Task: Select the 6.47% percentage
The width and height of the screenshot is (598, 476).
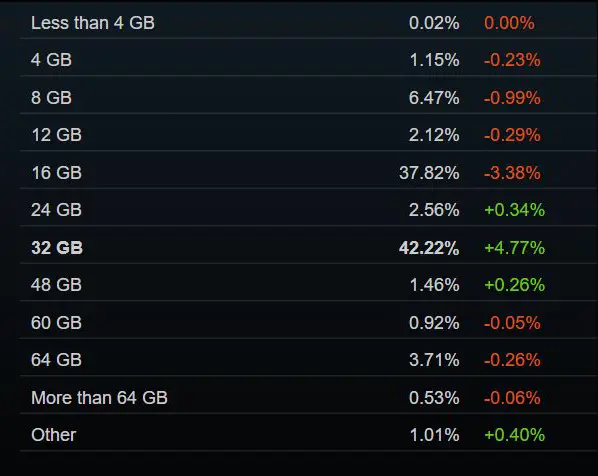Action: pyautogui.click(x=434, y=98)
